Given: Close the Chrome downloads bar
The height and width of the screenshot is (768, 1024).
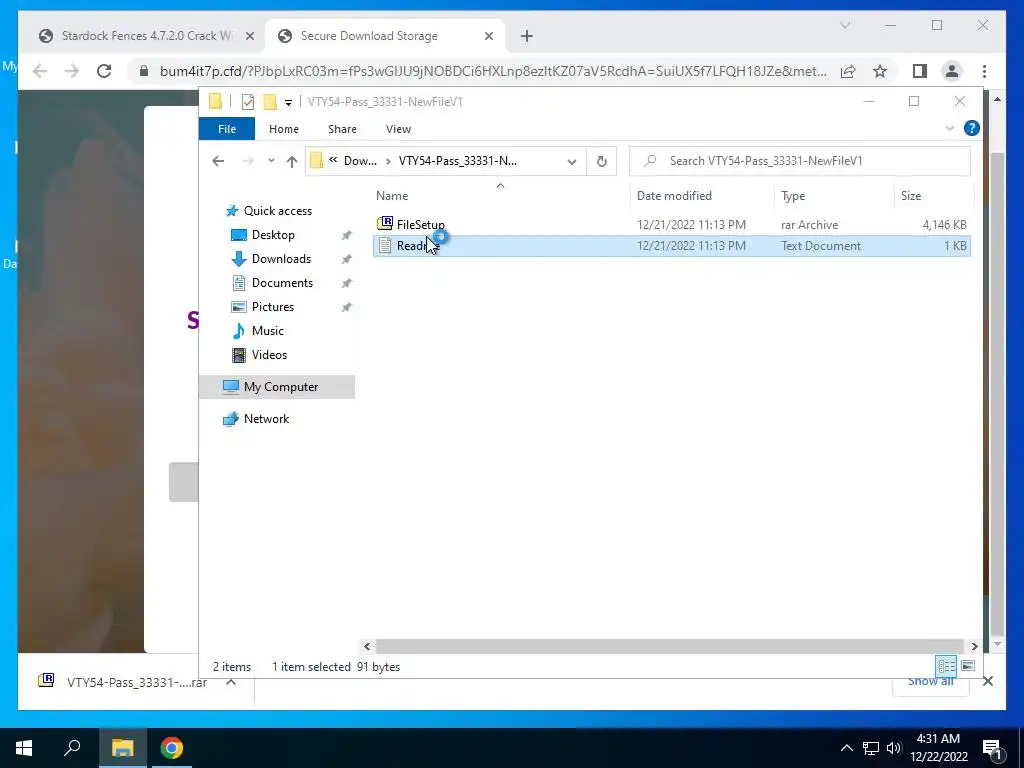Looking at the screenshot, I should 987,682.
